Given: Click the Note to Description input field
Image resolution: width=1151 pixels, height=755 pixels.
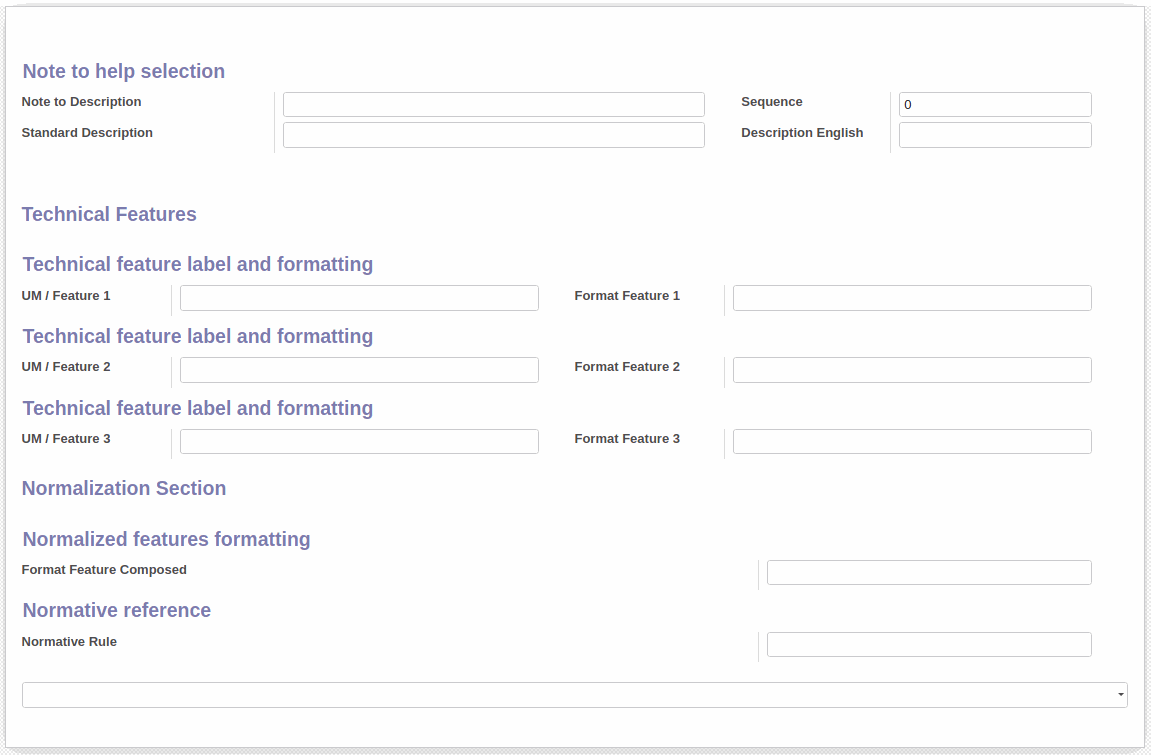Looking at the screenshot, I should (493, 105).
